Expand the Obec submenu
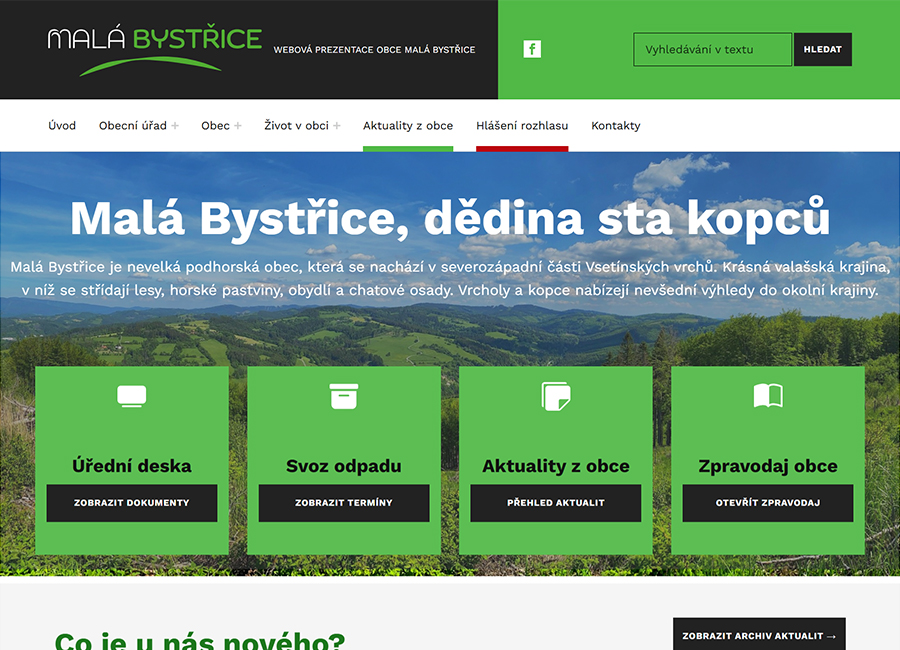 [216, 126]
